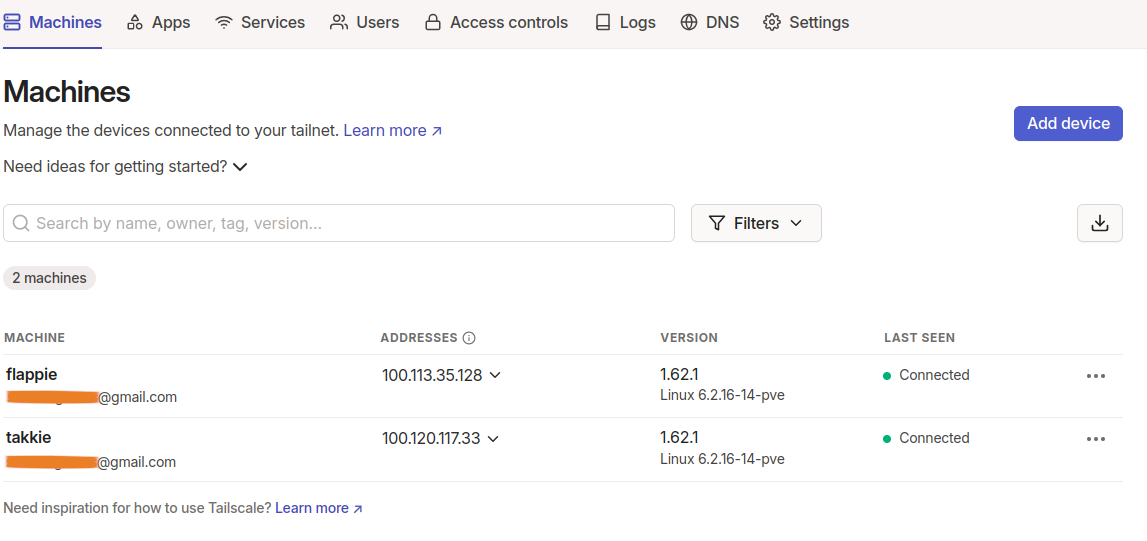Click the gmail owner under flappie
1147x541 pixels.
tap(91, 397)
